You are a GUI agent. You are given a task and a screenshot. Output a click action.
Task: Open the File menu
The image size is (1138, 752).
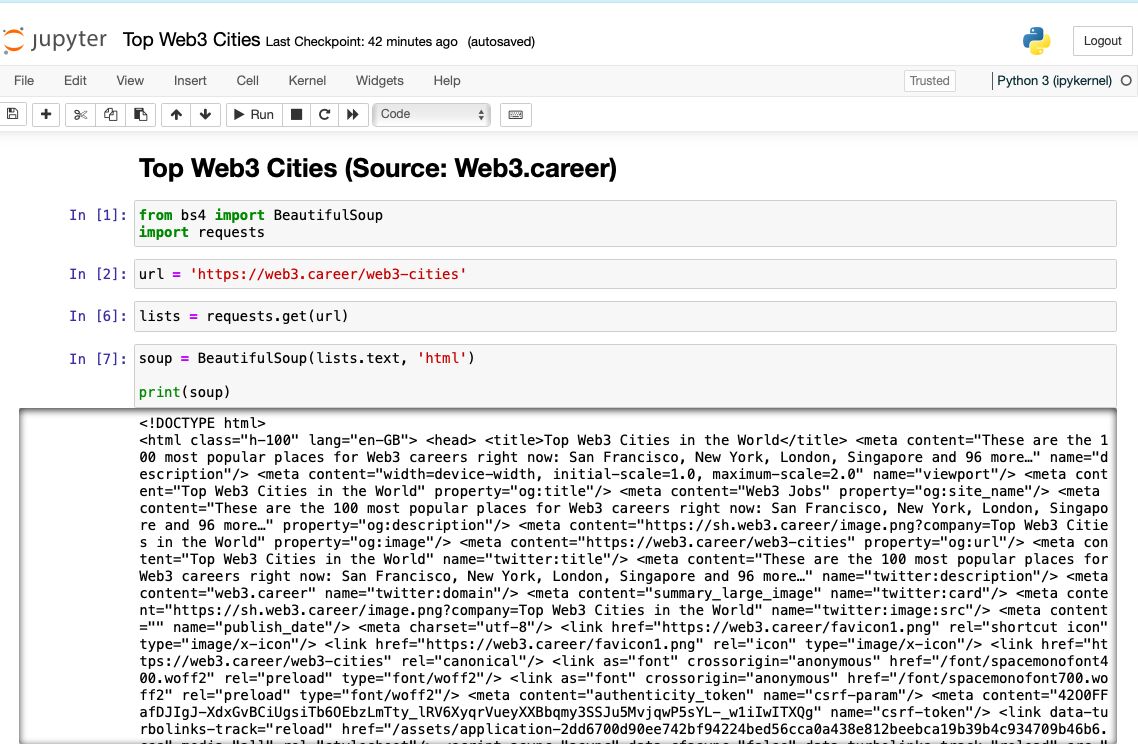tap(24, 81)
